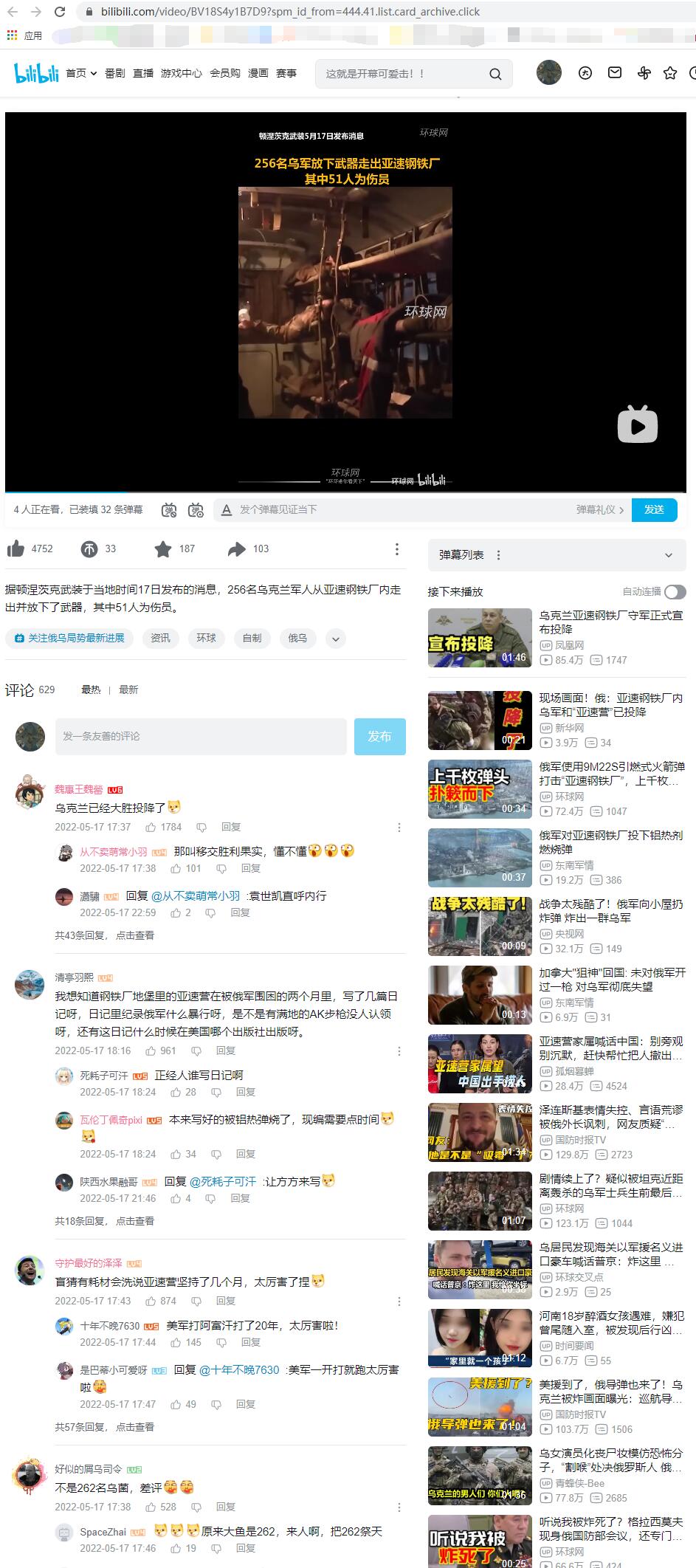Reload the page with browser refresh button
Screen dimensions: 696x1568
(x=60, y=12)
